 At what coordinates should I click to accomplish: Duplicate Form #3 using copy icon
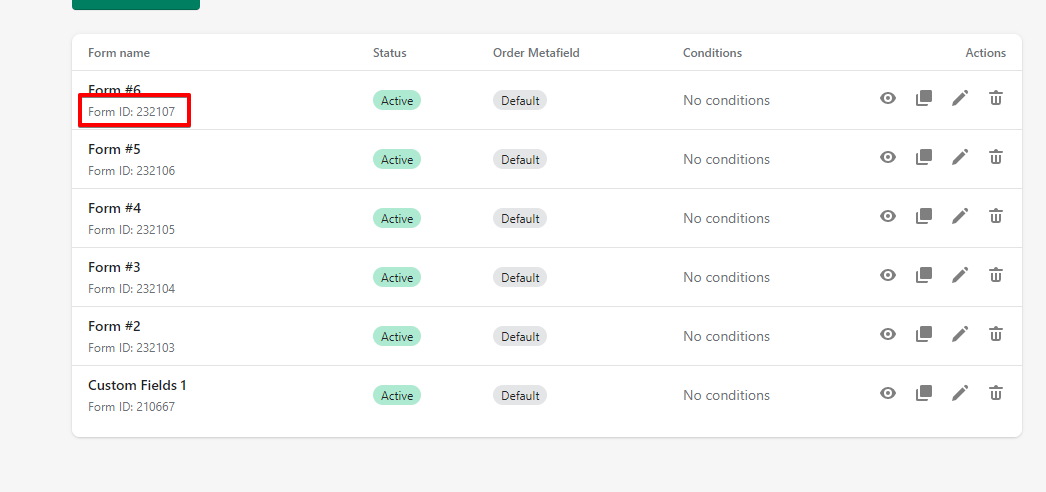coord(923,275)
